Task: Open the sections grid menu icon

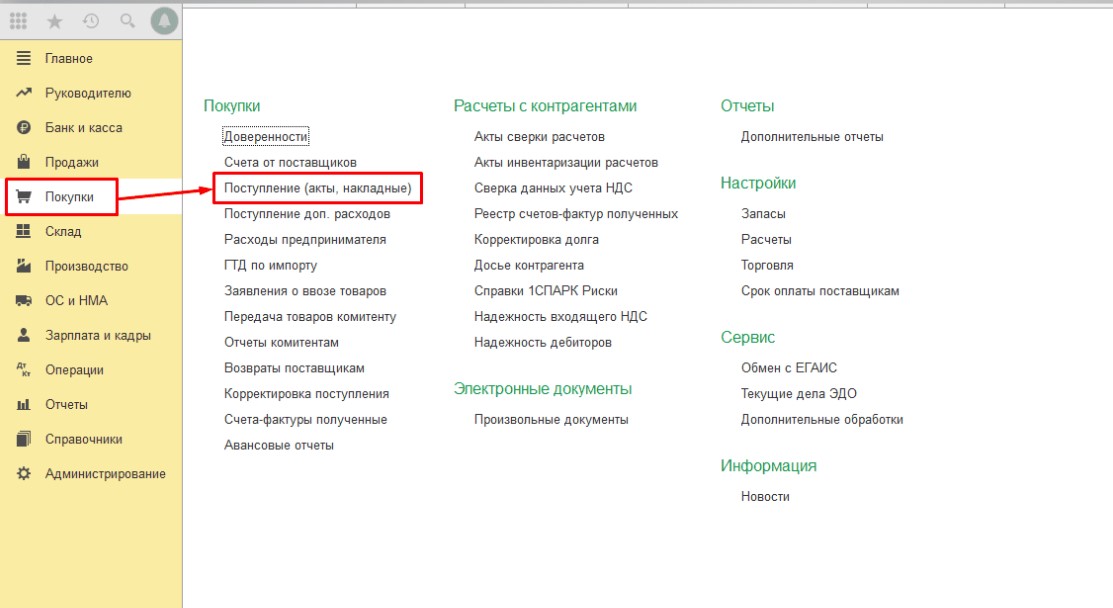Action: (x=18, y=20)
